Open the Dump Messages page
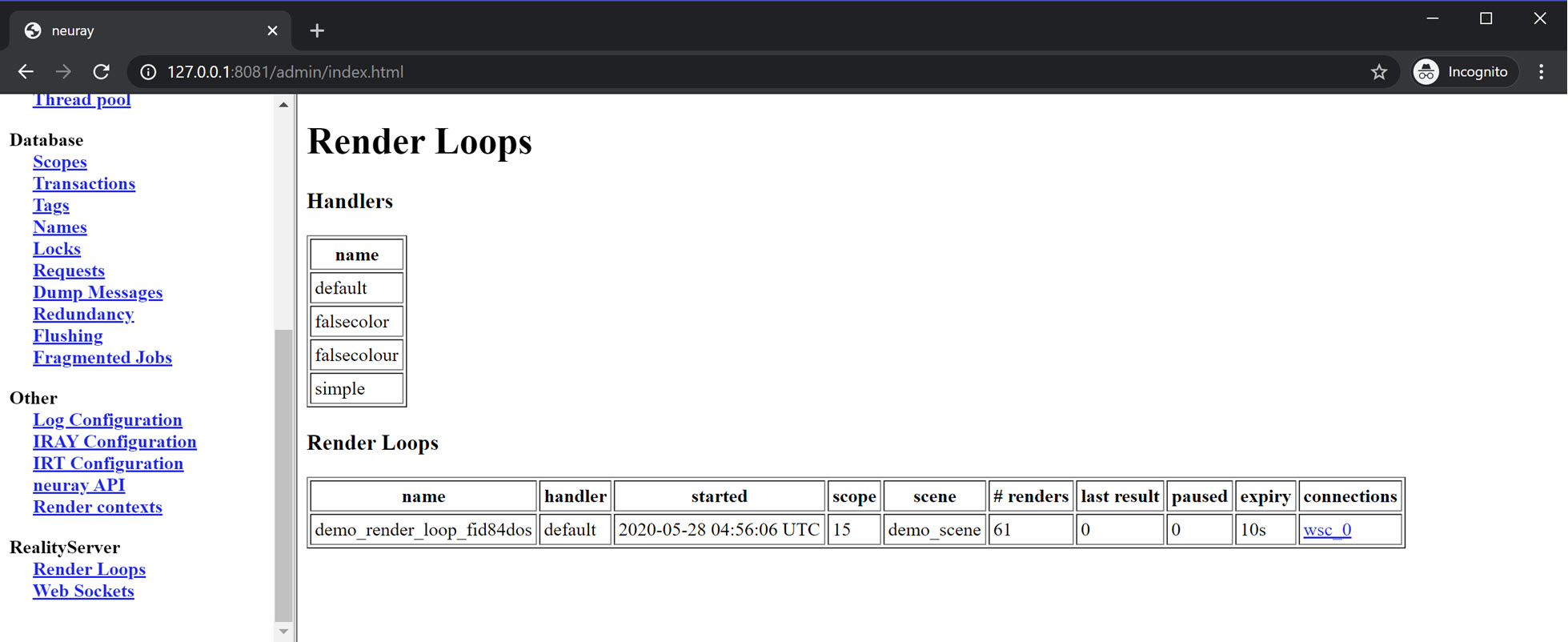1568x642 pixels. click(97, 292)
